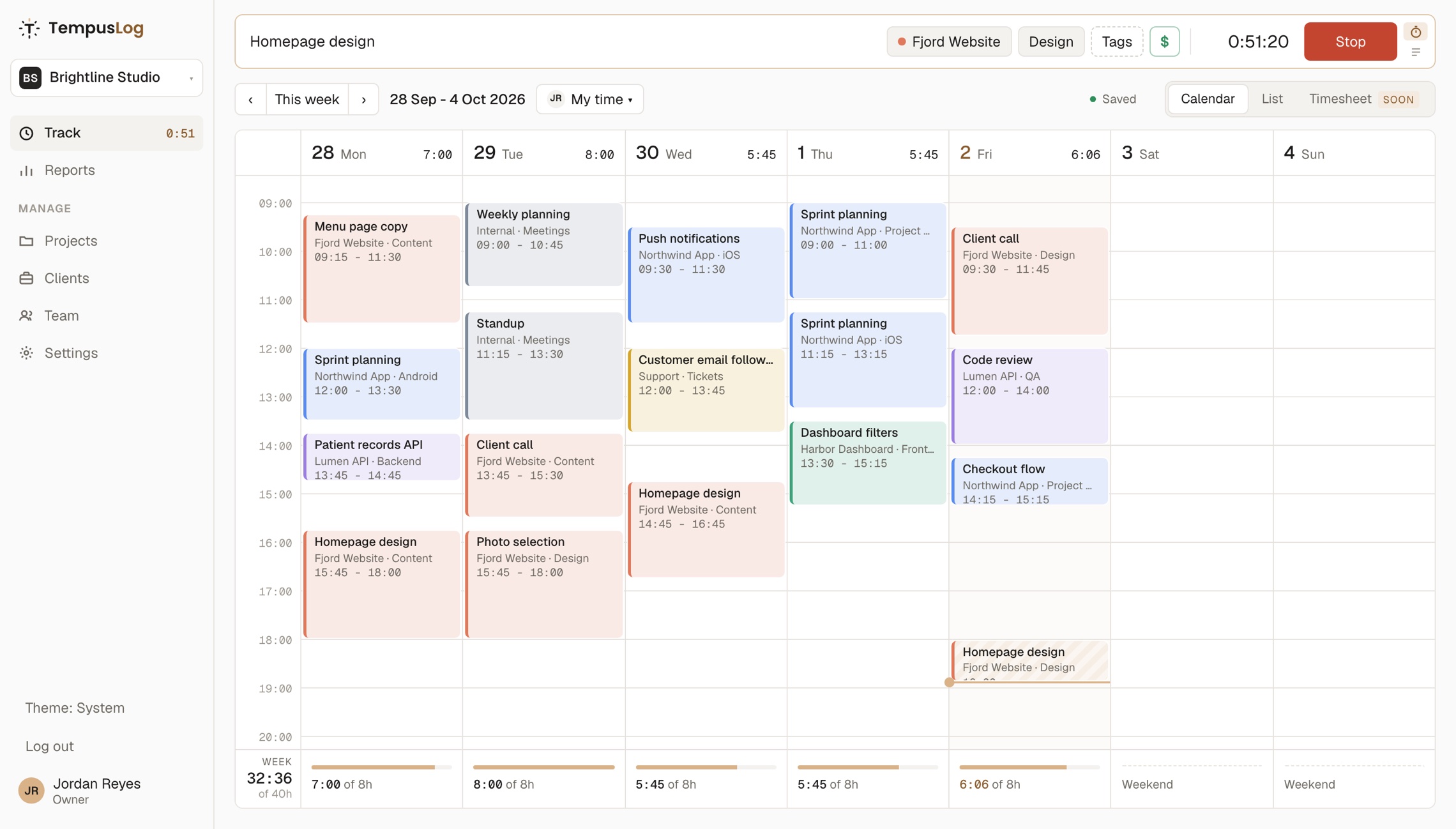
Task: Click Log out
Action: click(x=50, y=746)
